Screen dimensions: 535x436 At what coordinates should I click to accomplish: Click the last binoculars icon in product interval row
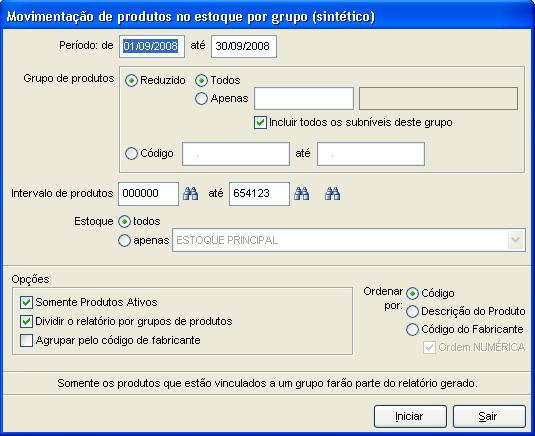tap(332, 193)
